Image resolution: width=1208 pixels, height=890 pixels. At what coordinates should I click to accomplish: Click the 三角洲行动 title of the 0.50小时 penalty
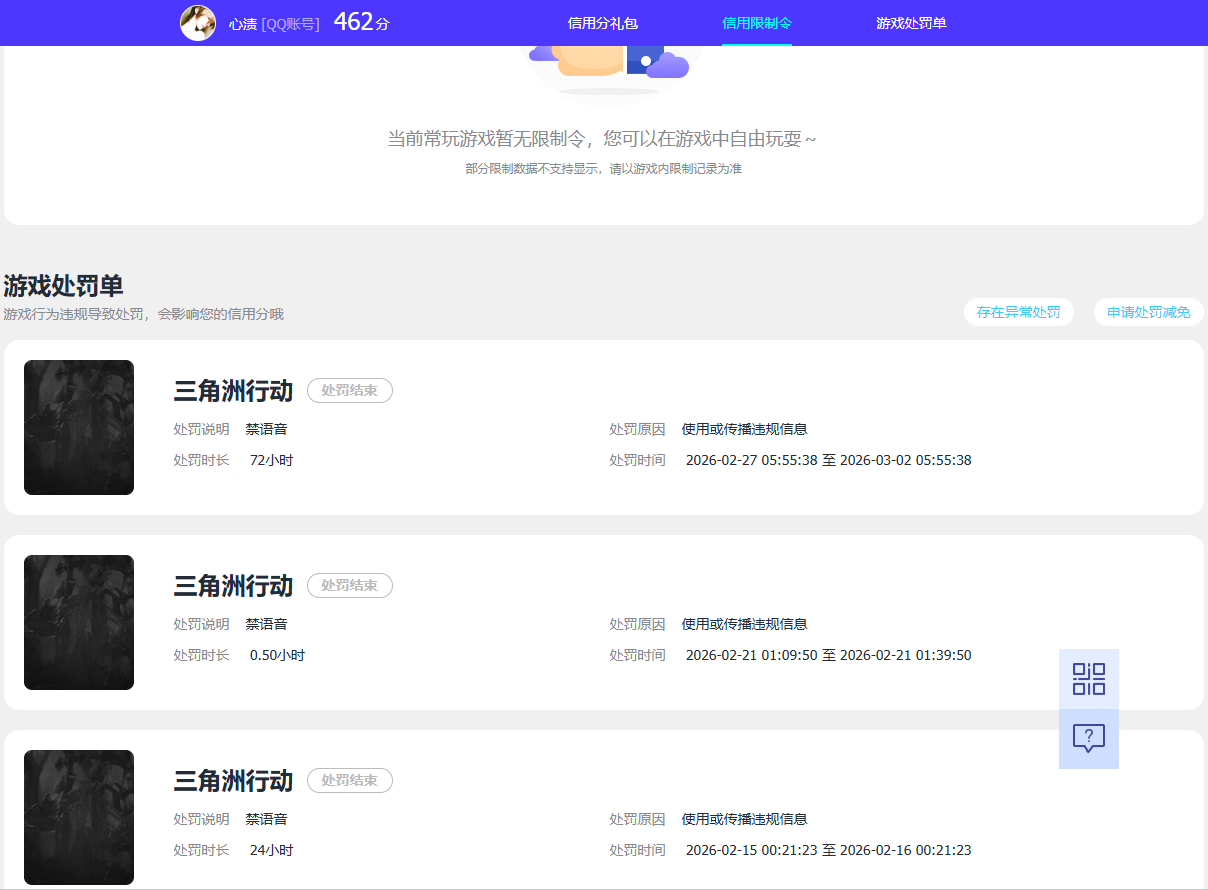pyautogui.click(x=234, y=586)
